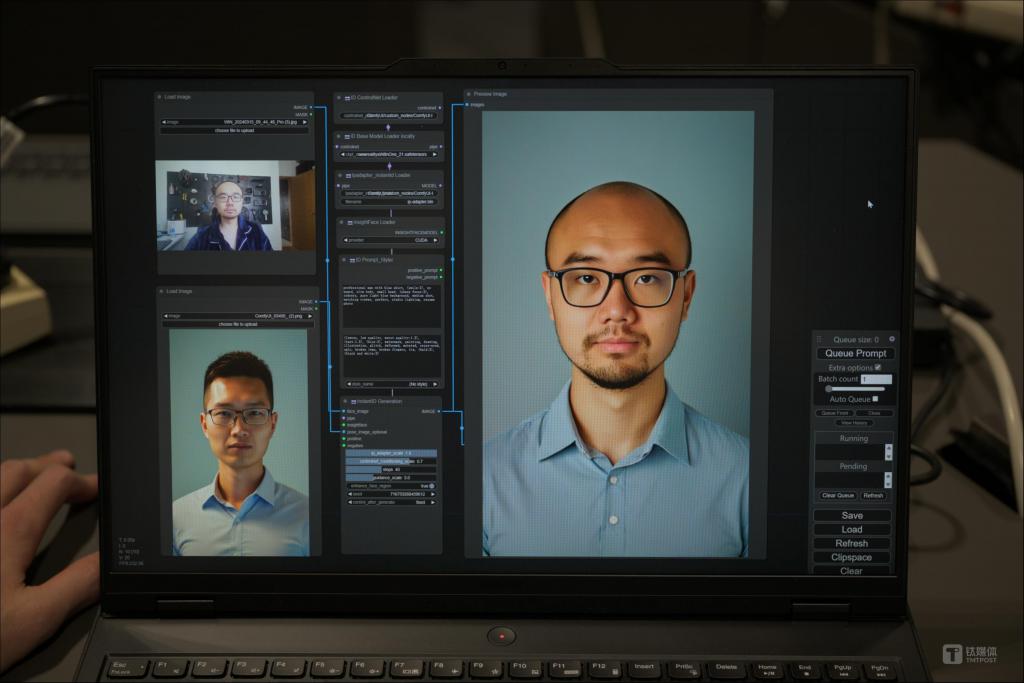Advance ckpt_name to next checkpoint

point(435,155)
